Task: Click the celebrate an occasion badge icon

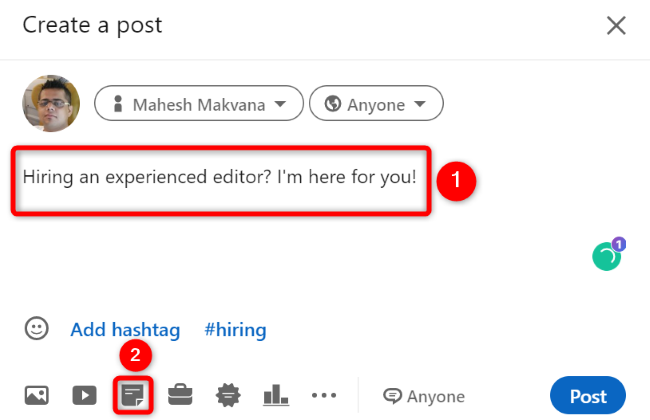Action: (x=226, y=396)
